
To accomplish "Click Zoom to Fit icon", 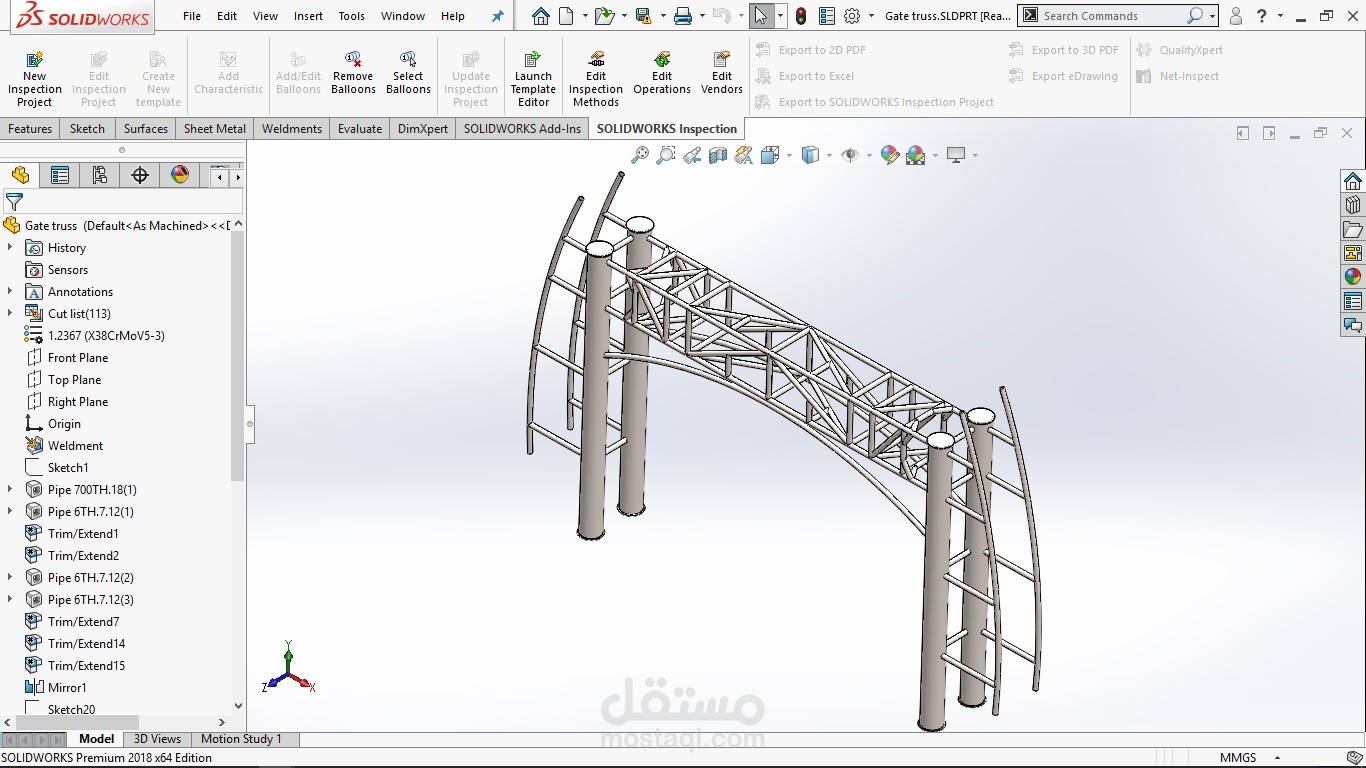I will pyautogui.click(x=640, y=155).
